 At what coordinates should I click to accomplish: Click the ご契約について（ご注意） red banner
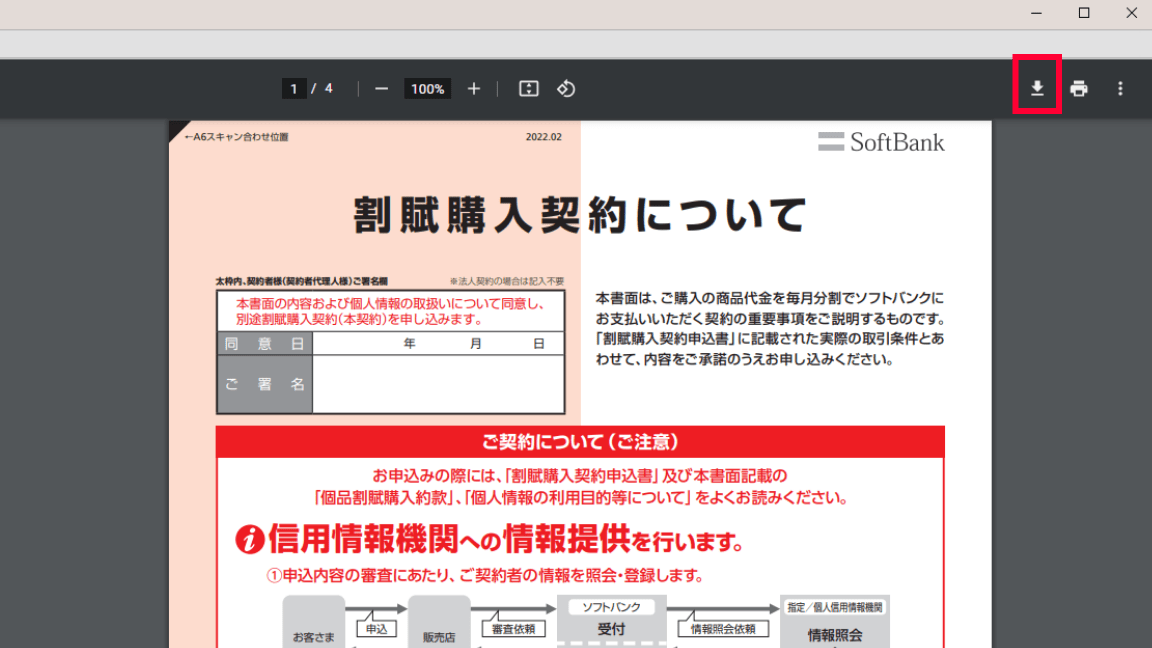coord(580,441)
